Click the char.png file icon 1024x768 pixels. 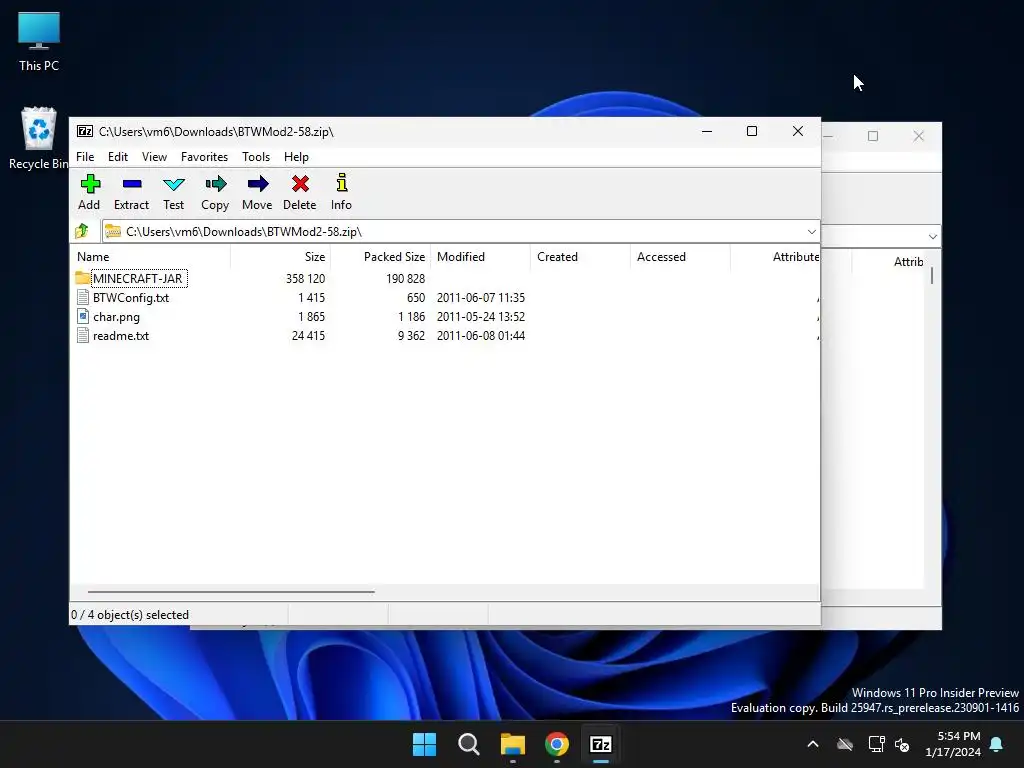pyautogui.click(x=83, y=317)
